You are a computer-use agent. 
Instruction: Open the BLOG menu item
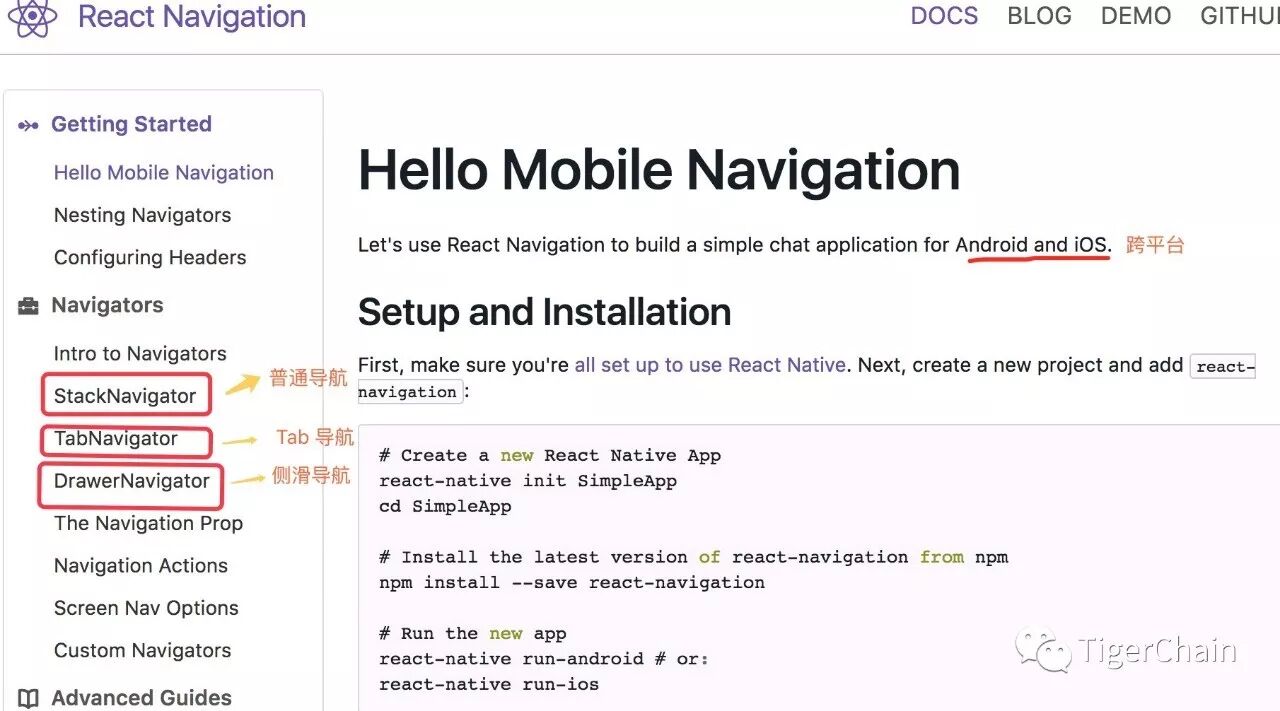pos(1039,16)
